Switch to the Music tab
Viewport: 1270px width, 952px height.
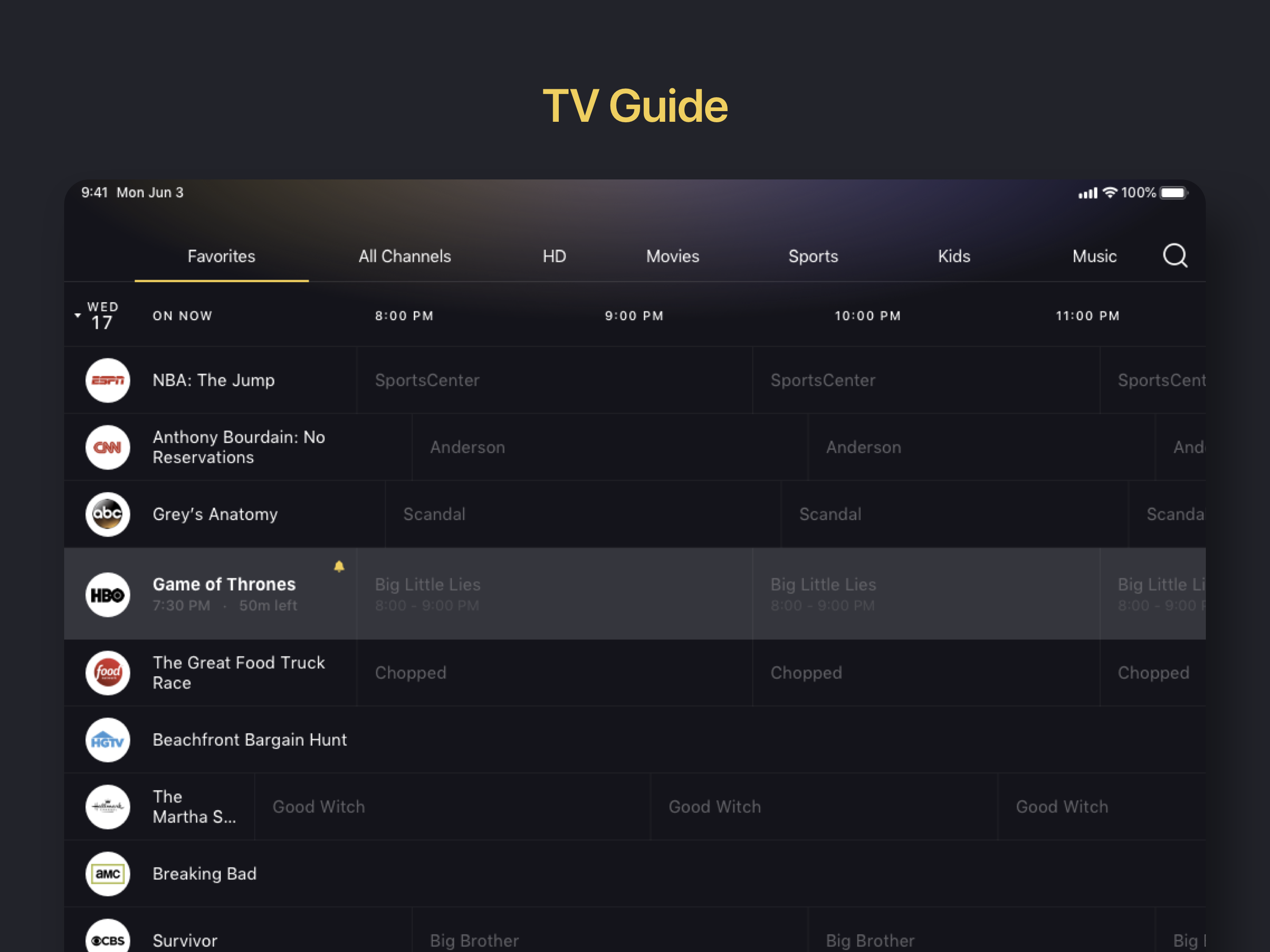click(x=1094, y=256)
